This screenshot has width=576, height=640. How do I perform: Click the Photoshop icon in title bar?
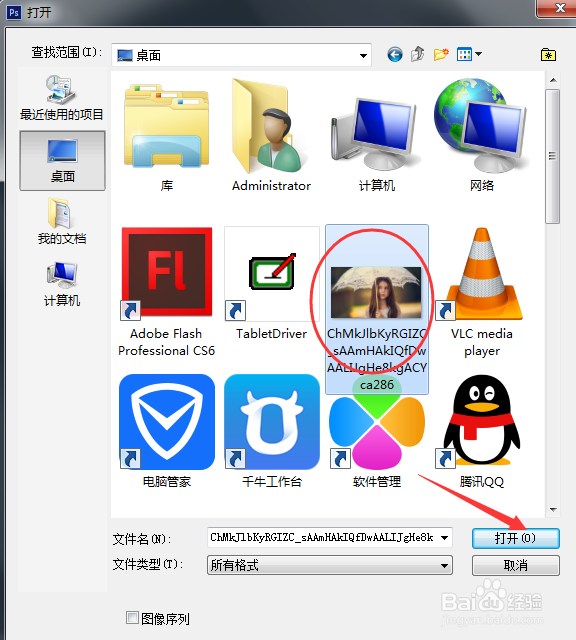tap(13, 13)
